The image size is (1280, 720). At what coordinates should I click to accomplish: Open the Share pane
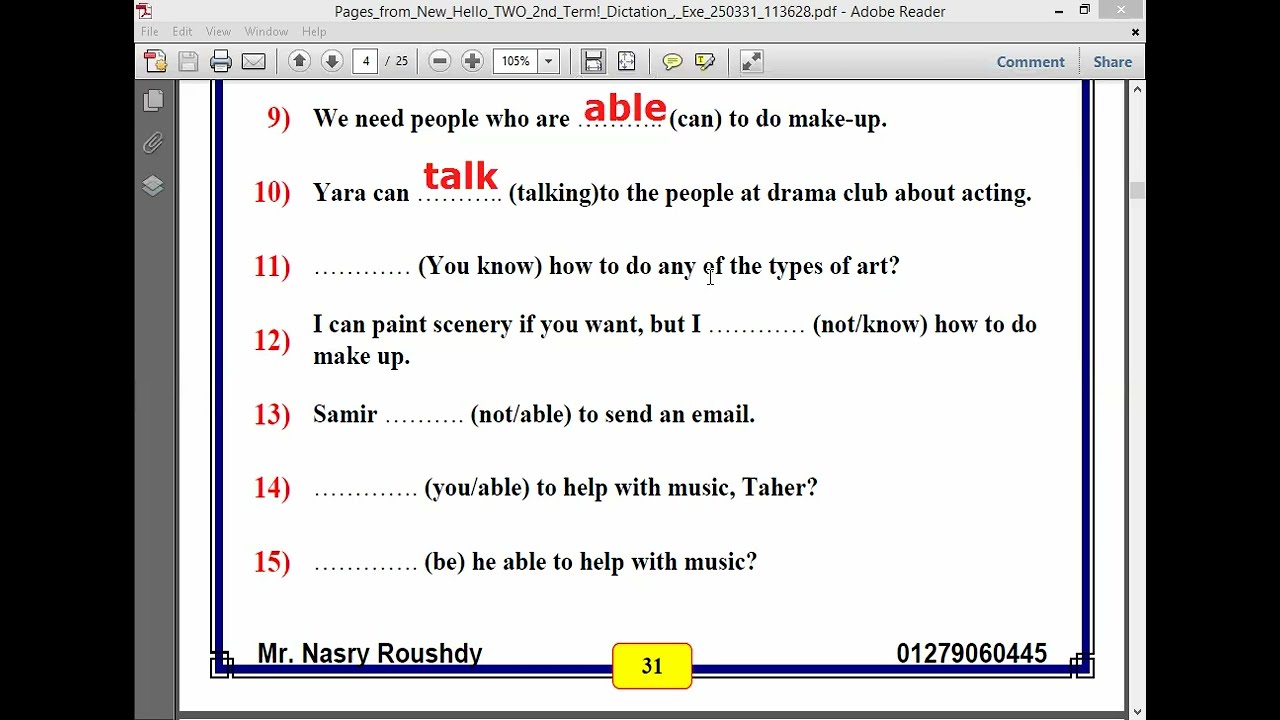point(1112,62)
